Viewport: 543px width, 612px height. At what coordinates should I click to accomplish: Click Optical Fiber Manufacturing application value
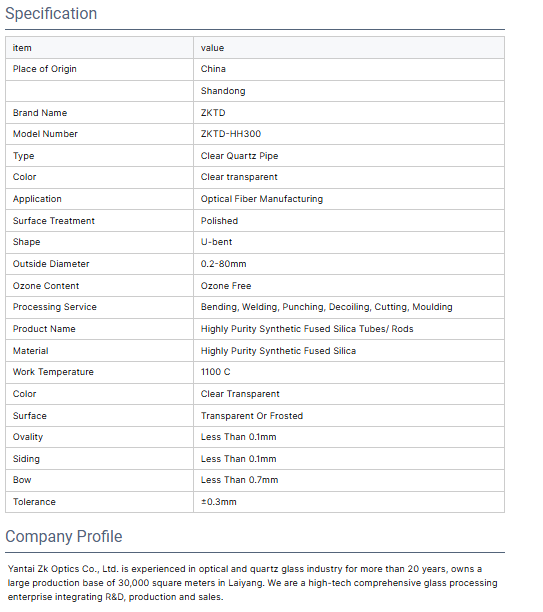(262, 199)
